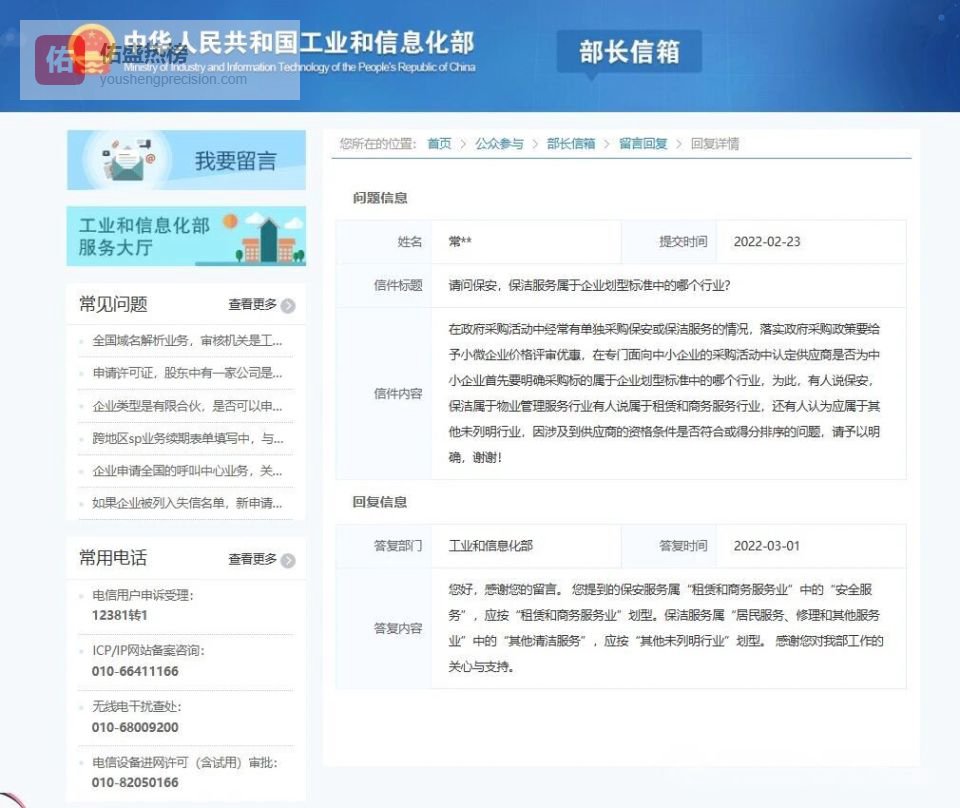960x808 pixels.
Task: Open FAQ about 企业类型是有限合伙
Action: [x=186, y=406]
